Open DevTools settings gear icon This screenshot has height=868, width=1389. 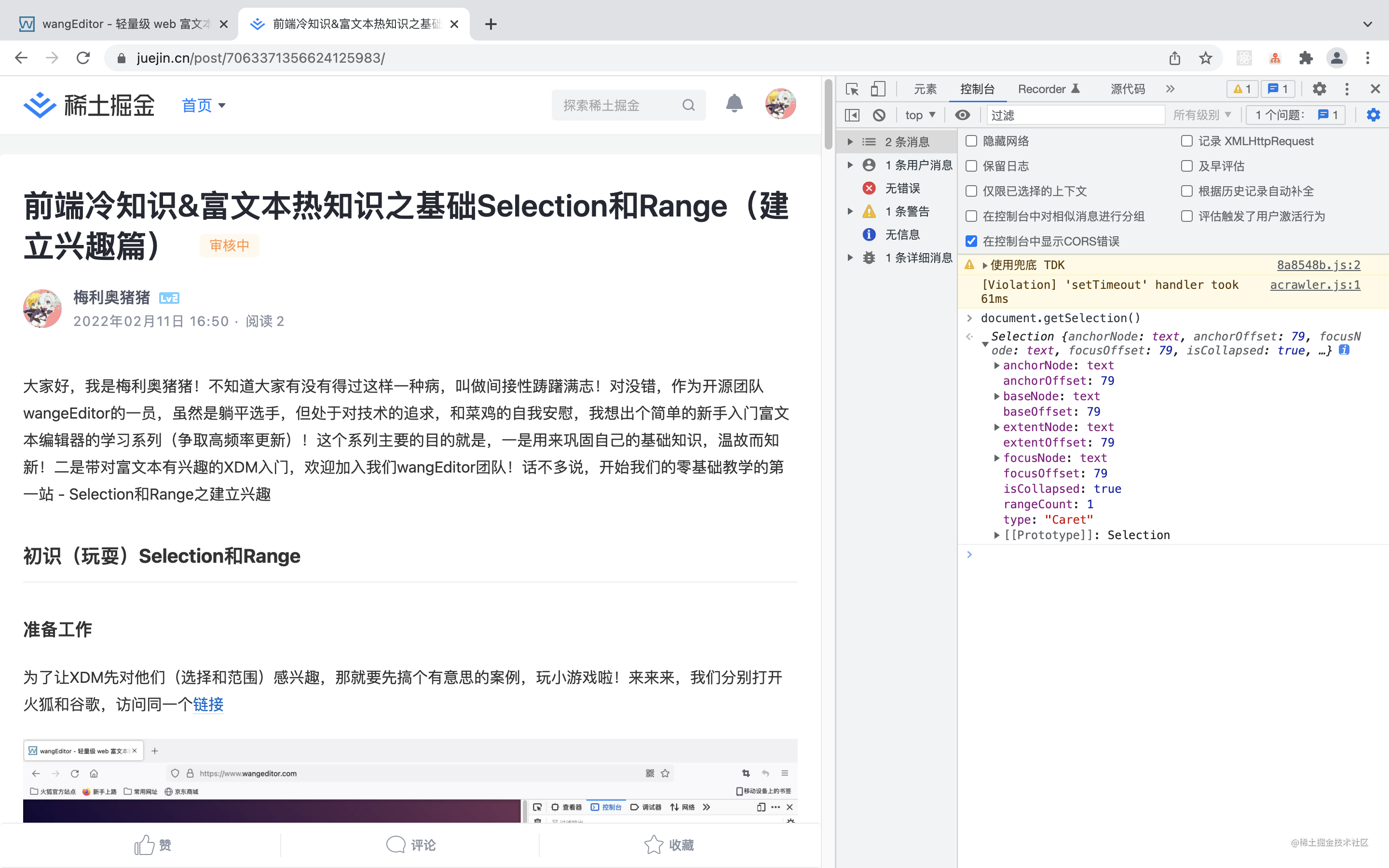click(1319, 89)
